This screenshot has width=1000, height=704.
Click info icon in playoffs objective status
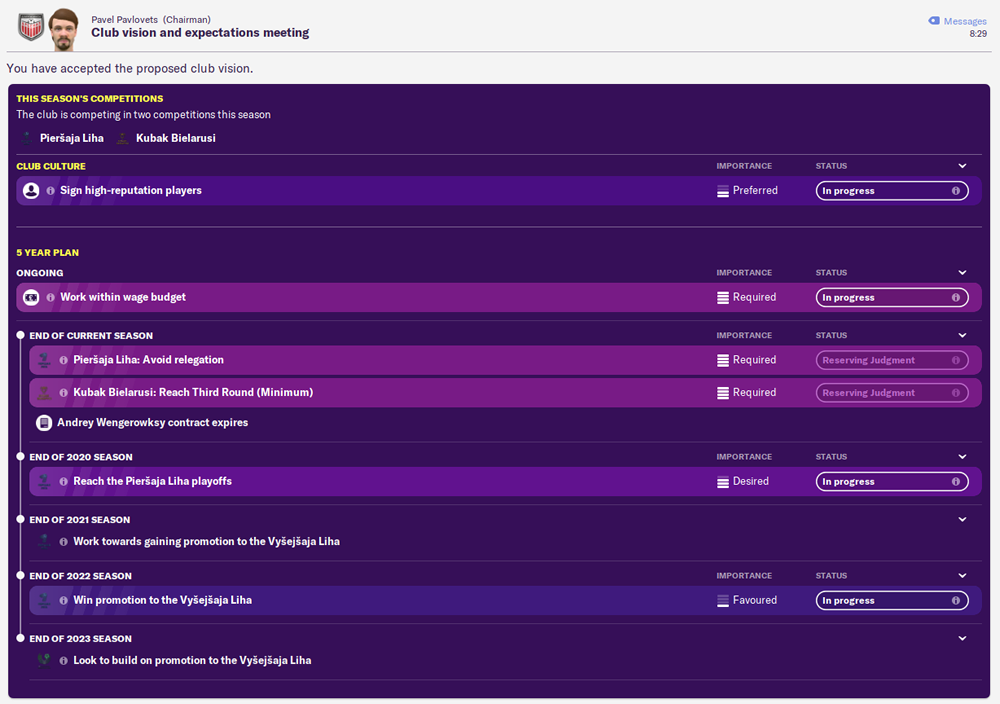[955, 481]
